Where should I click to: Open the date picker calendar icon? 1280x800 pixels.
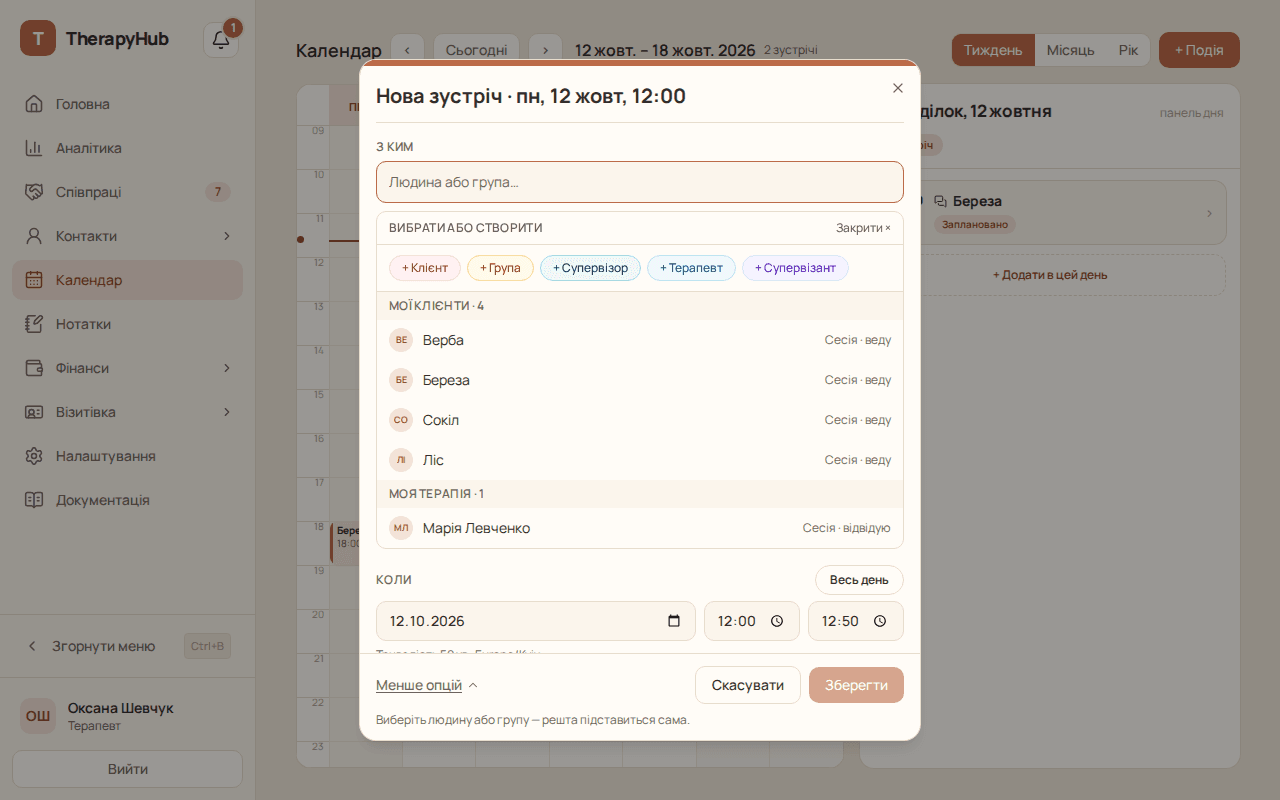tap(674, 621)
